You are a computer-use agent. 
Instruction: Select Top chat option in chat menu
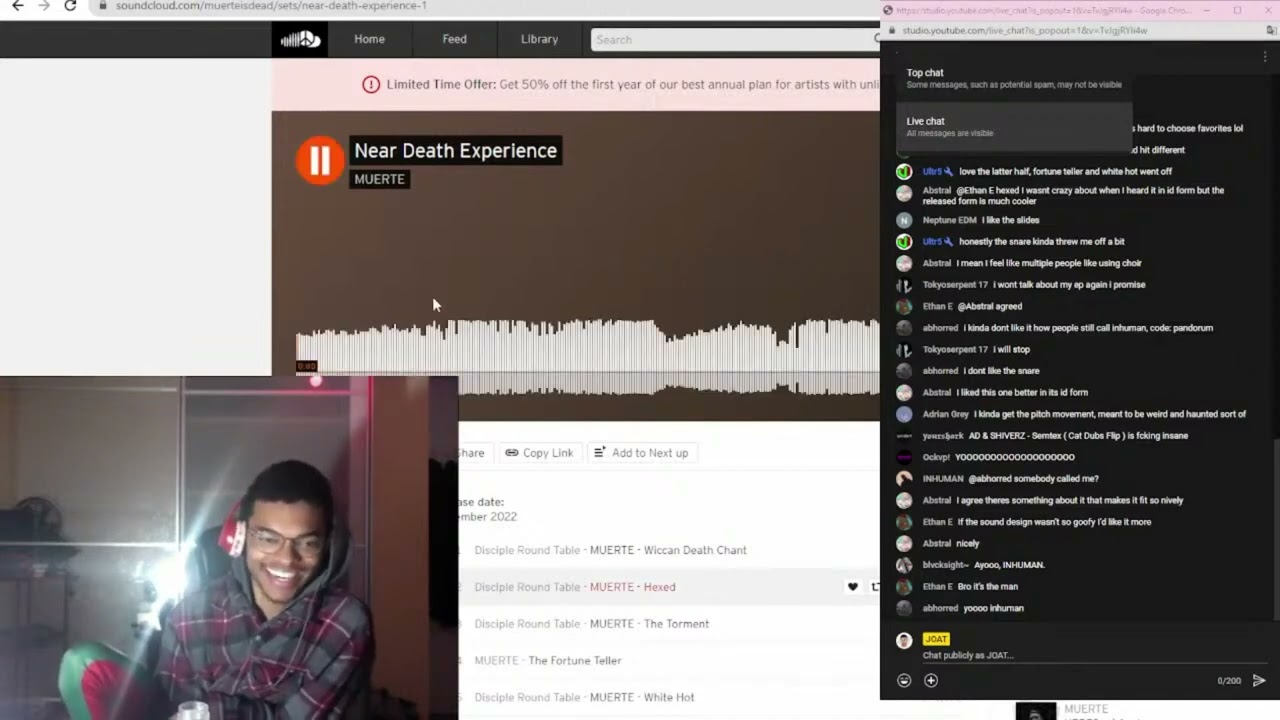(x=1013, y=78)
